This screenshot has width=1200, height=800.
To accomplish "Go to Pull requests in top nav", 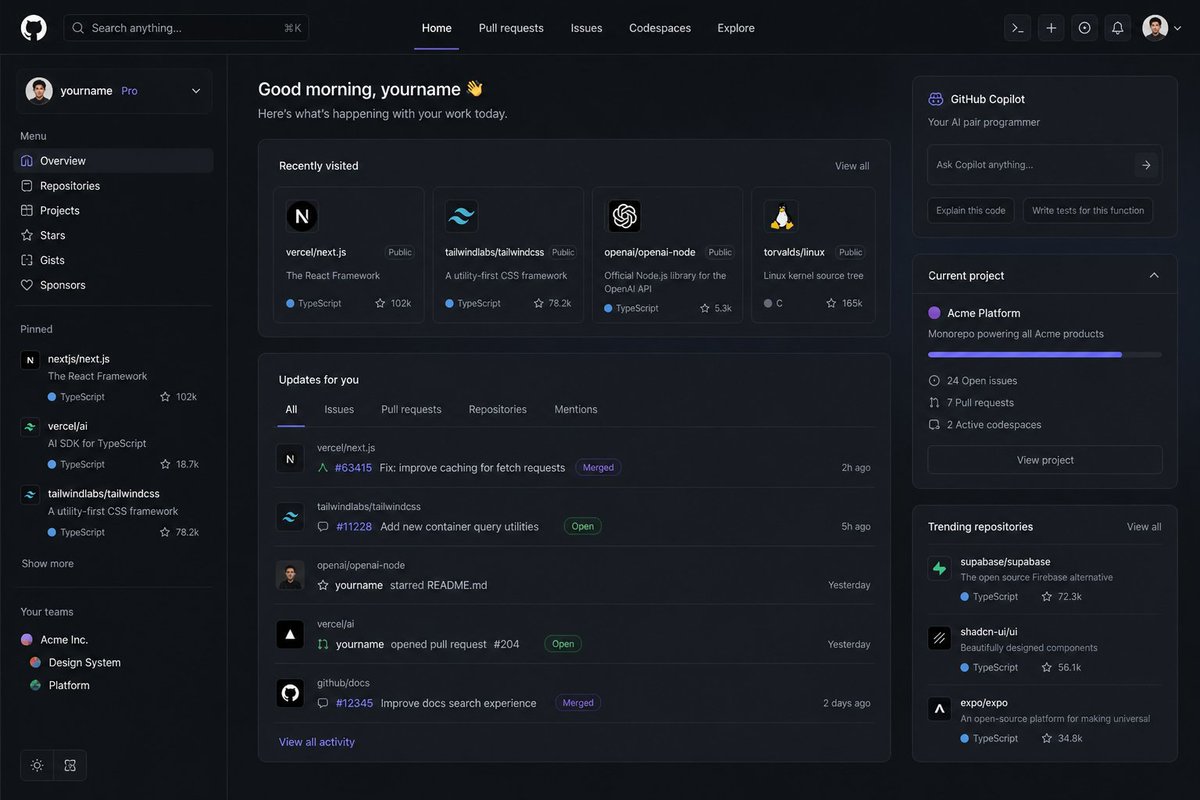I will [511, 28].
